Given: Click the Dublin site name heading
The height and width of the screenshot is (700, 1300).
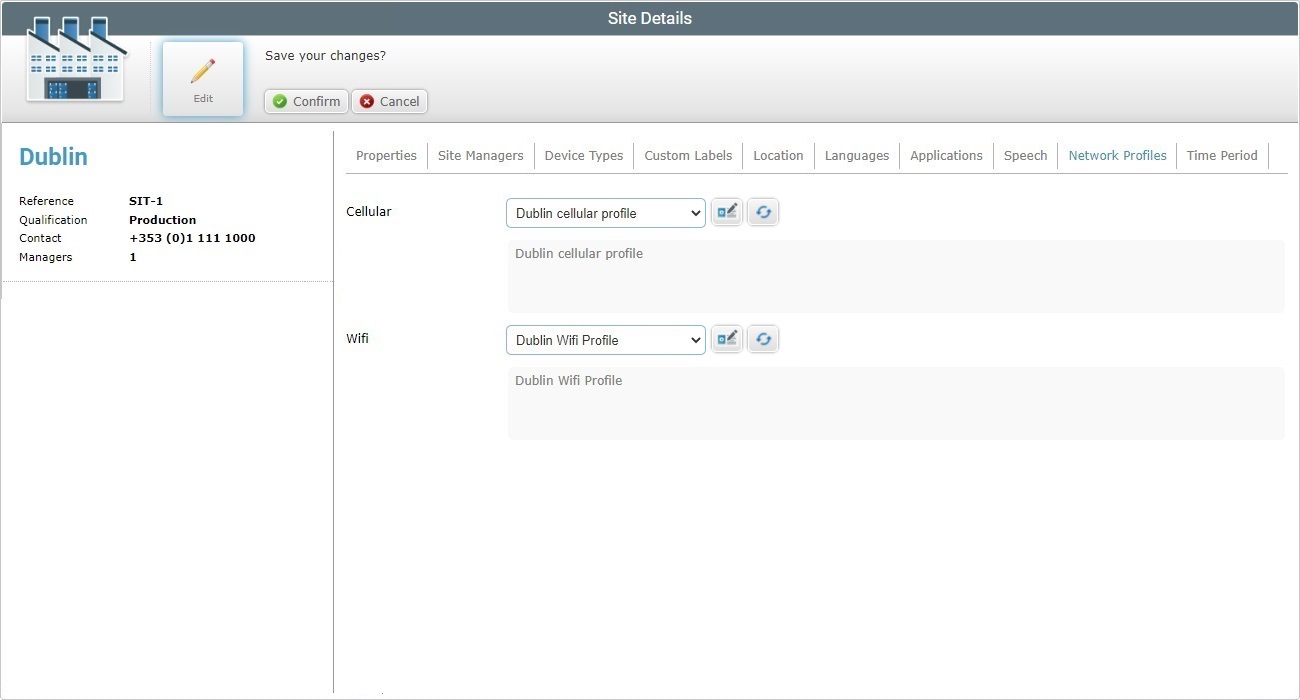Looking at the screenshot, I should (x=53, y=156).
